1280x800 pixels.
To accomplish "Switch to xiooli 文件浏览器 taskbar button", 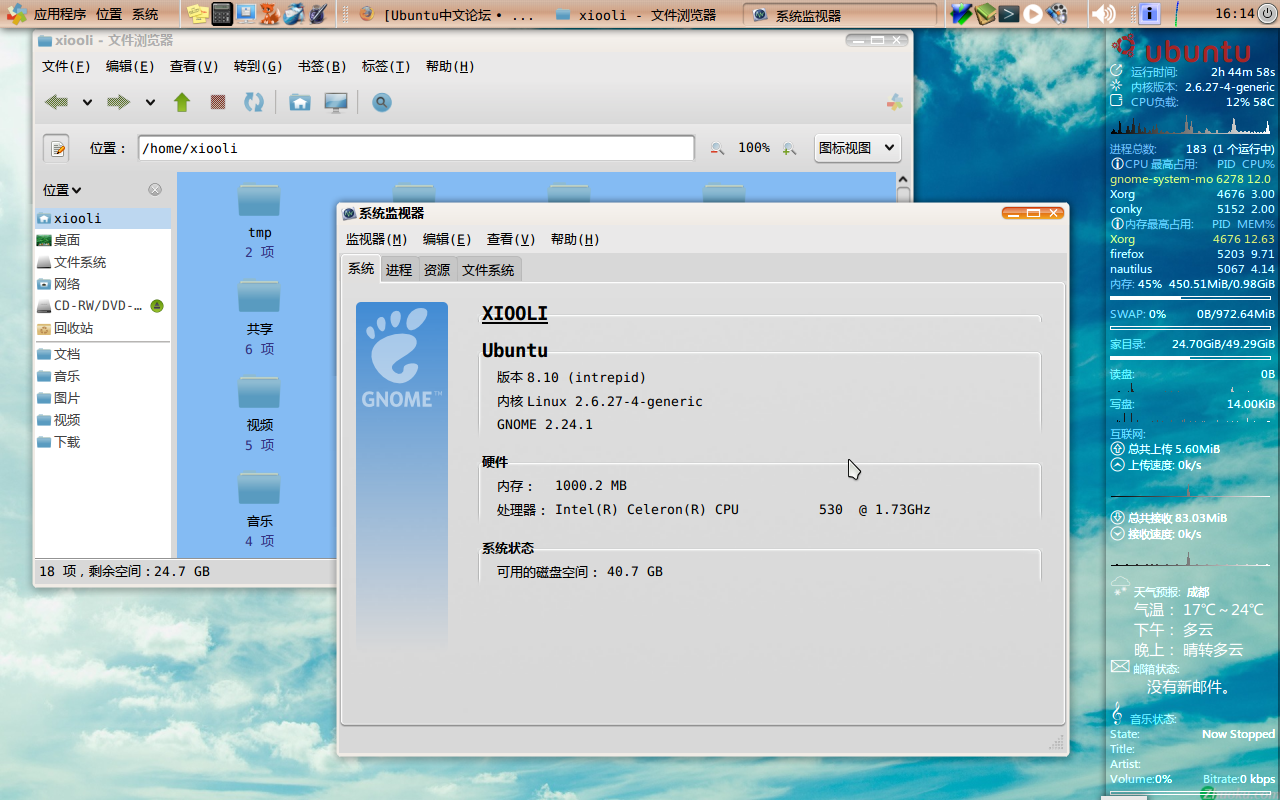I will coord(644,15).
